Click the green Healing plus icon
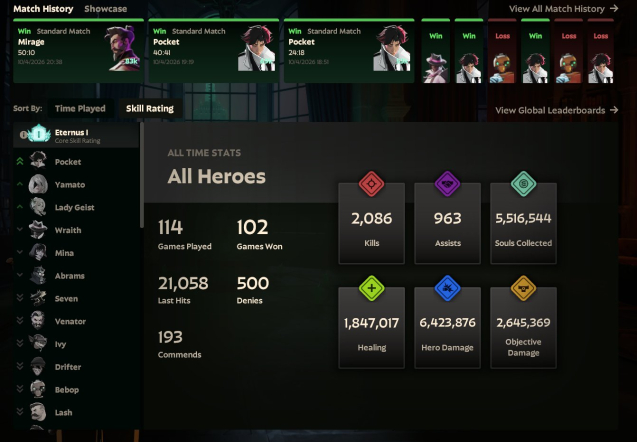 point(371,288)
